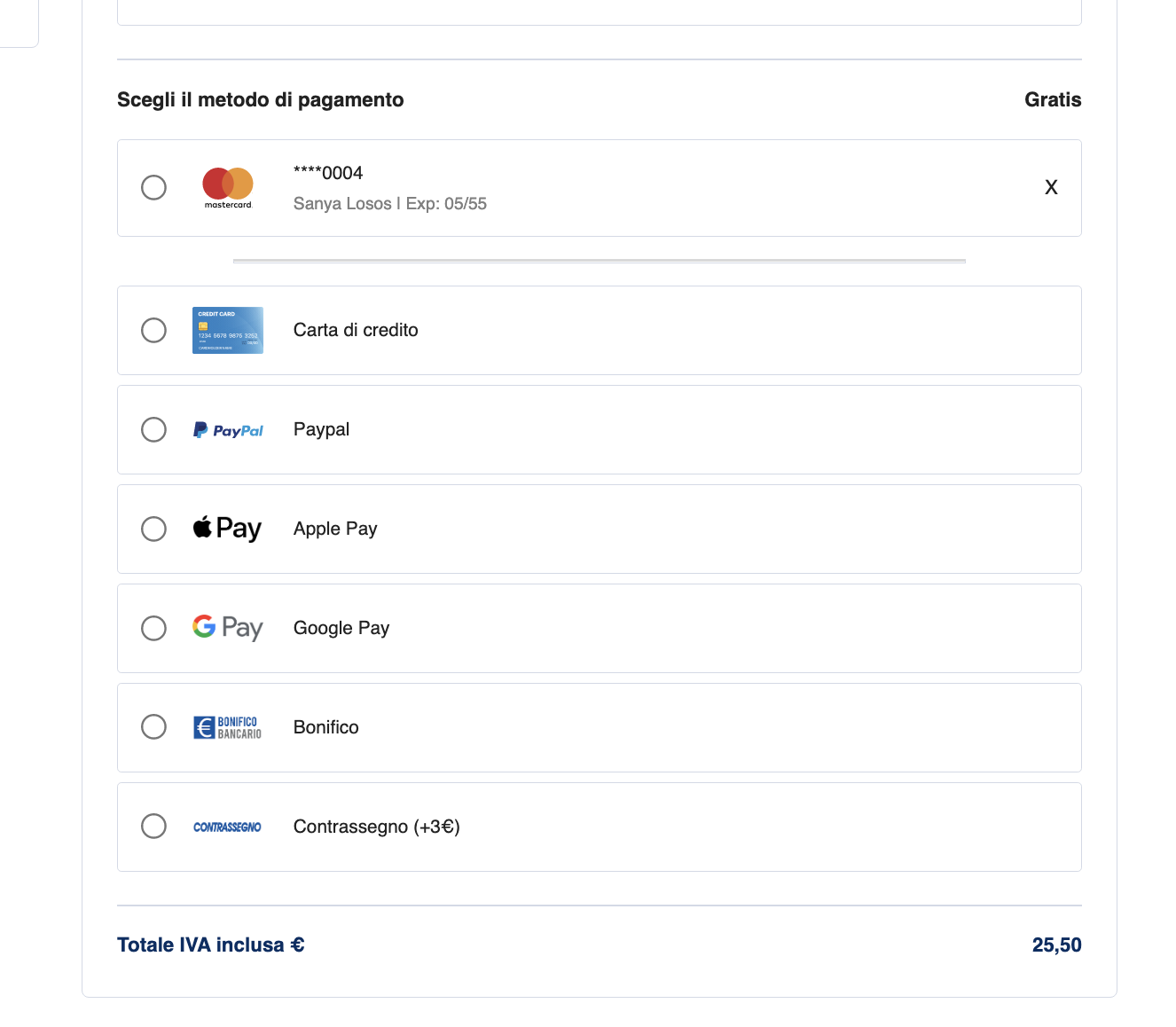Remove saved card ending 0004
The width and height of the screenshot is (1176, 1027).
[1051, 187]
